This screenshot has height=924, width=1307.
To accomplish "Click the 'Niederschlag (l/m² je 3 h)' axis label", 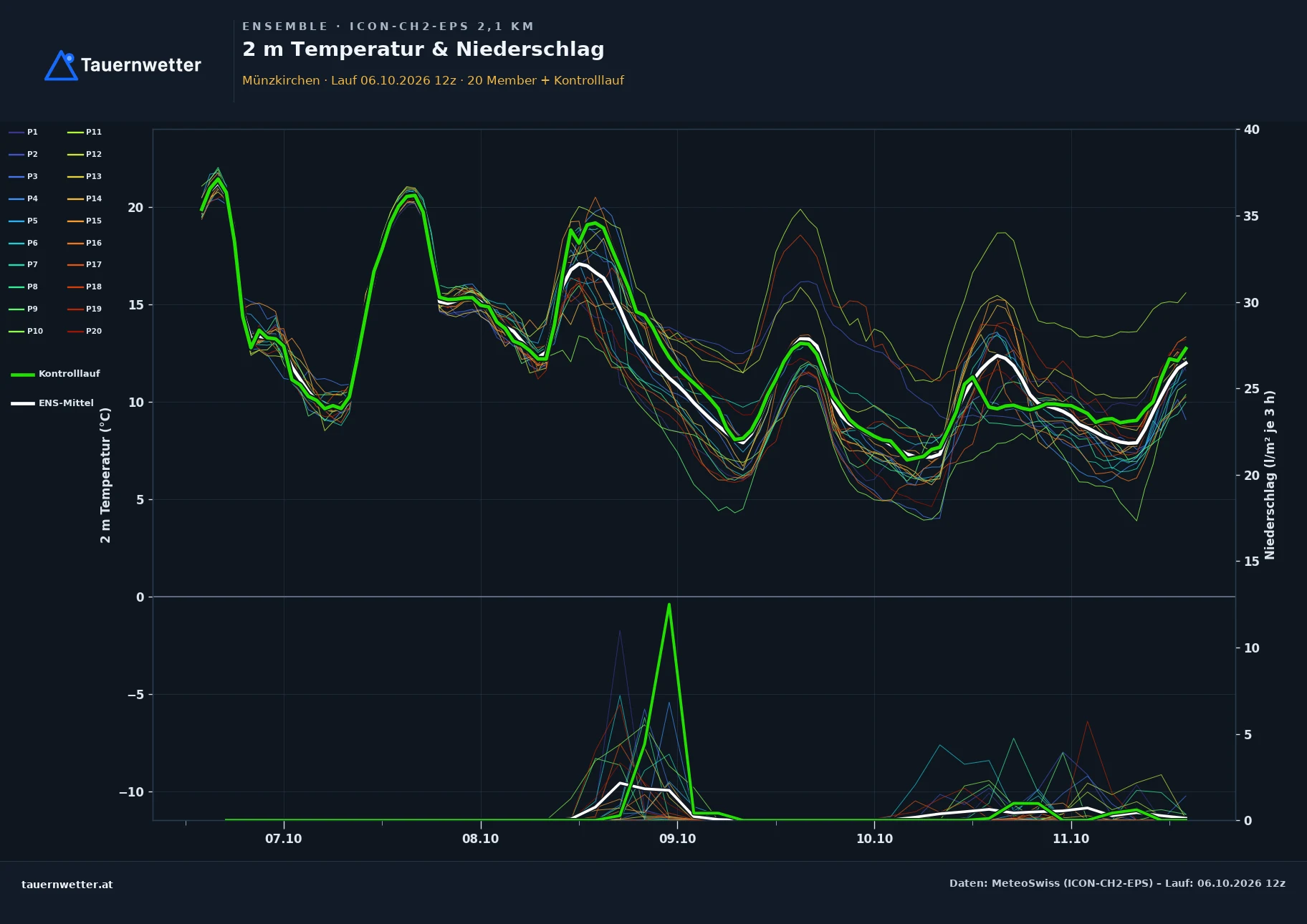I will [1270, 475].
